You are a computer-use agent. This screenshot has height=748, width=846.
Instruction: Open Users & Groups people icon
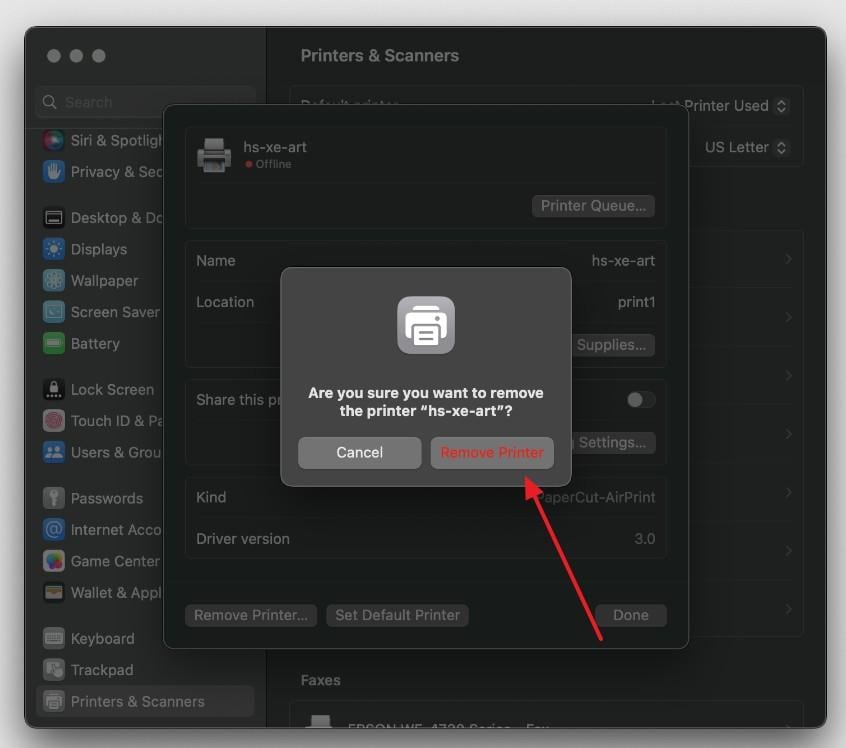coord(53,452)
